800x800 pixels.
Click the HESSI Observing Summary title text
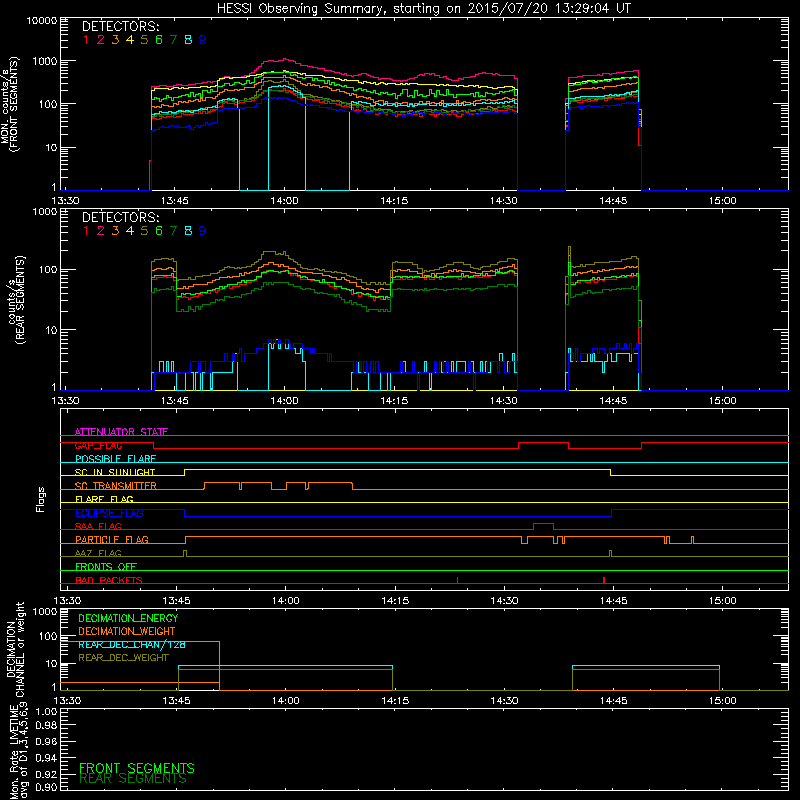coord(423,9)
